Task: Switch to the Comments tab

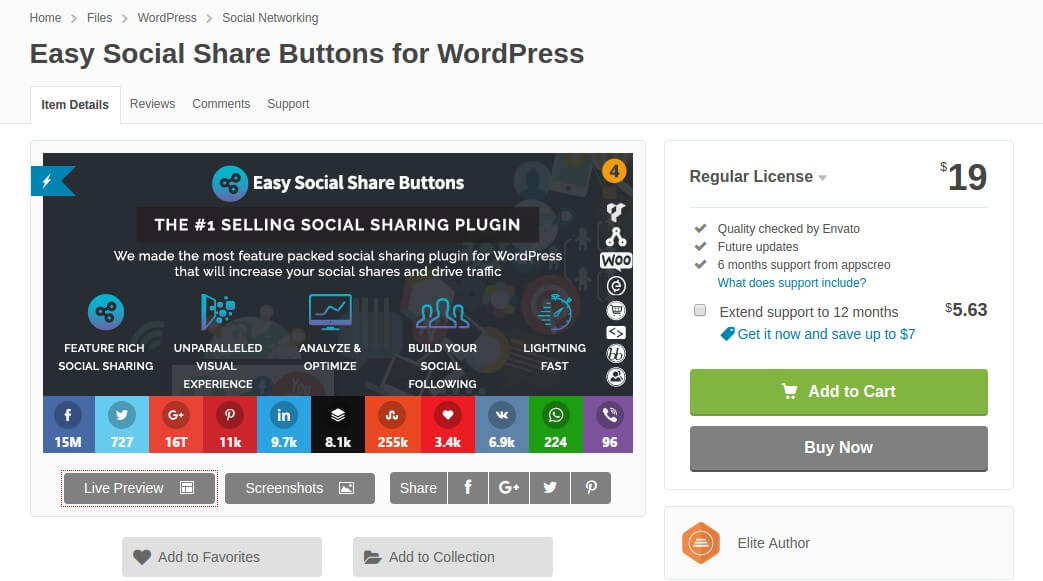Action: [x=221, y=104]
